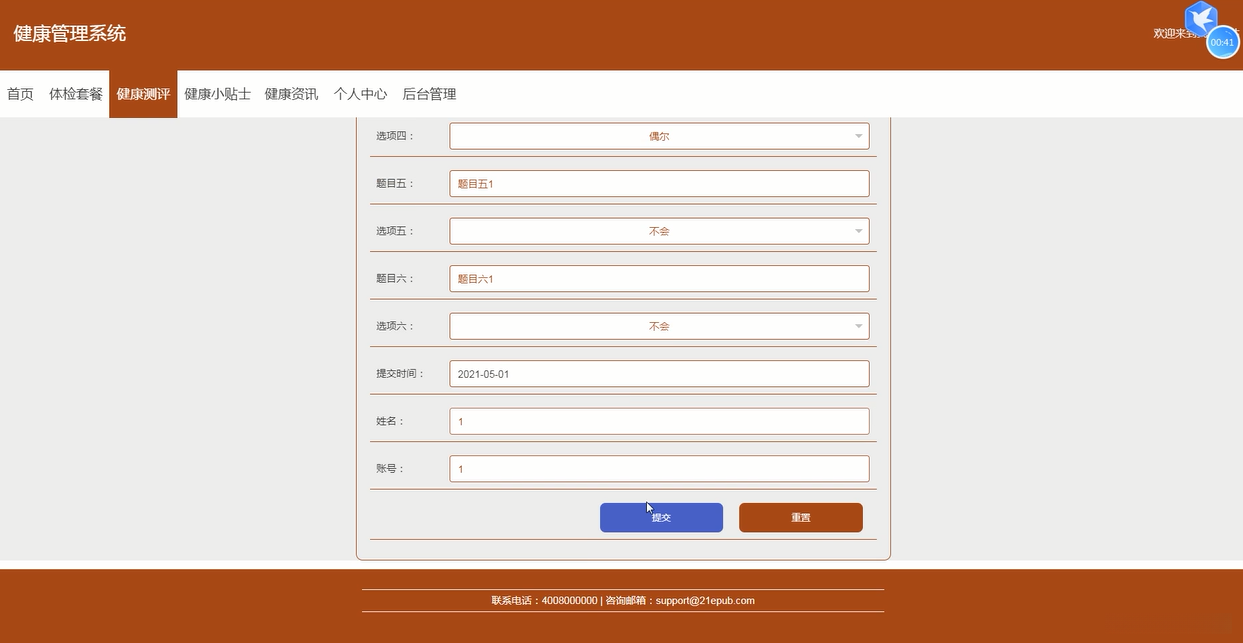Select the 提交时间 date field

(x=659, y=373)
